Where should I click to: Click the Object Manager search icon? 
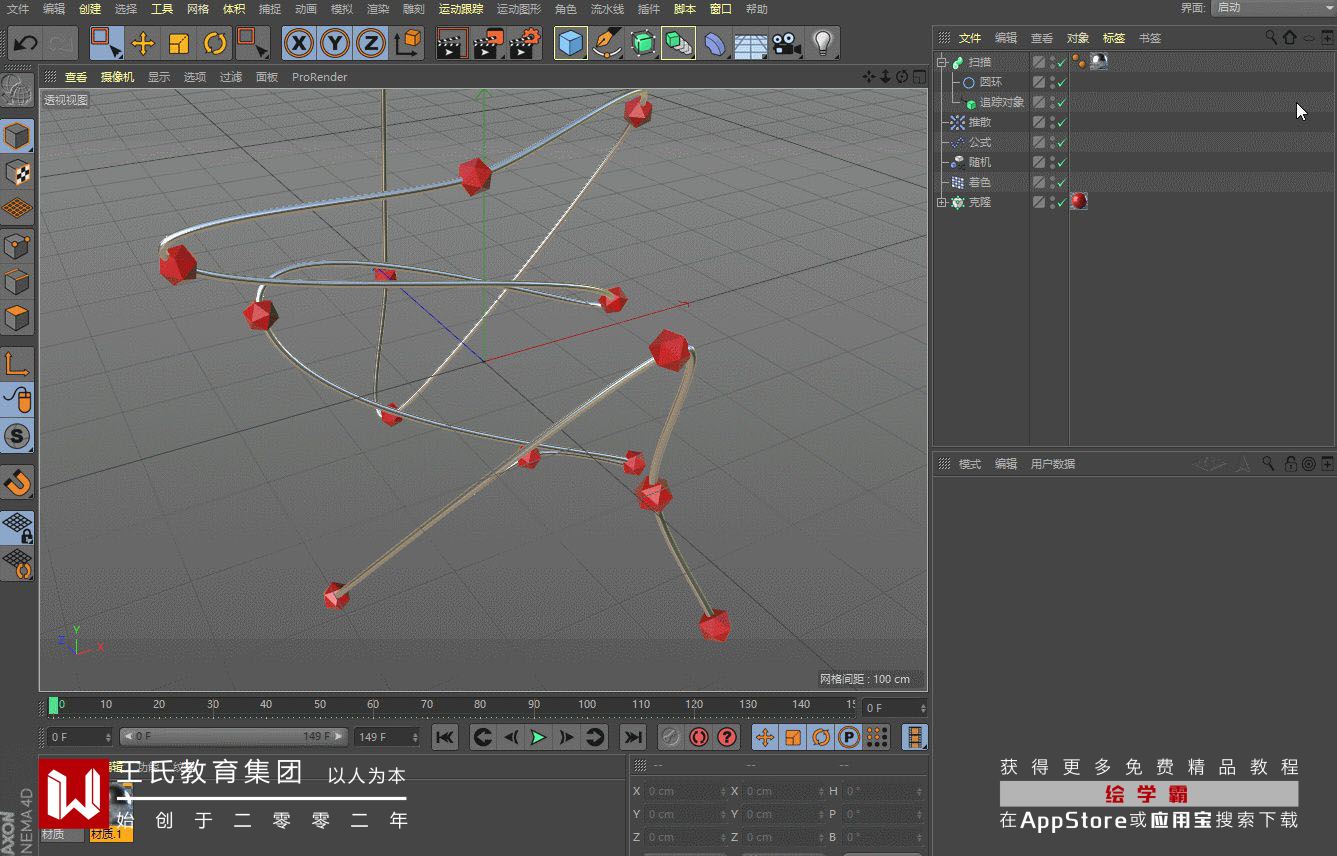[1271, 37]
